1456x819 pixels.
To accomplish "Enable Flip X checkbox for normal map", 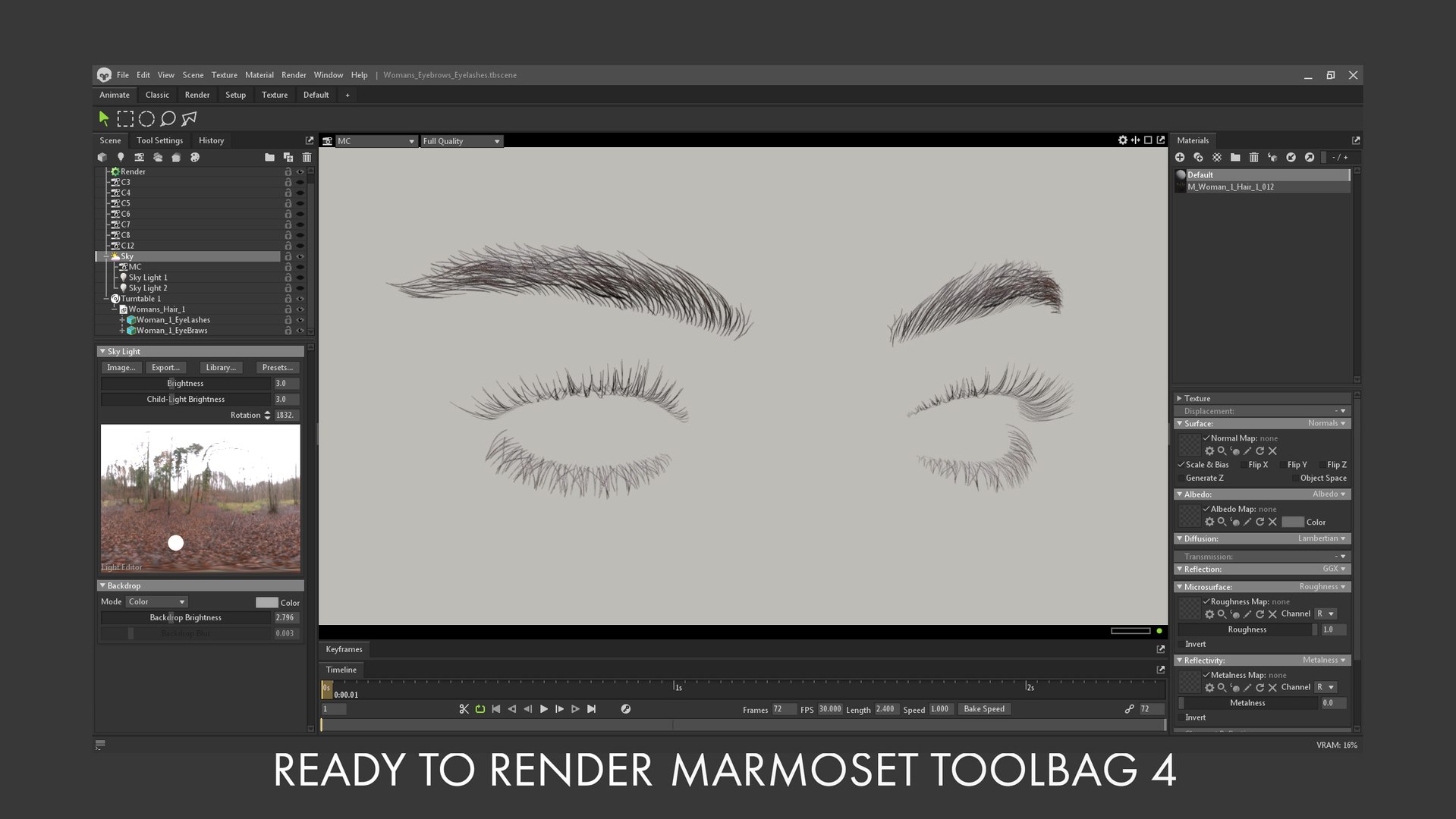I will click(1243, 465).
